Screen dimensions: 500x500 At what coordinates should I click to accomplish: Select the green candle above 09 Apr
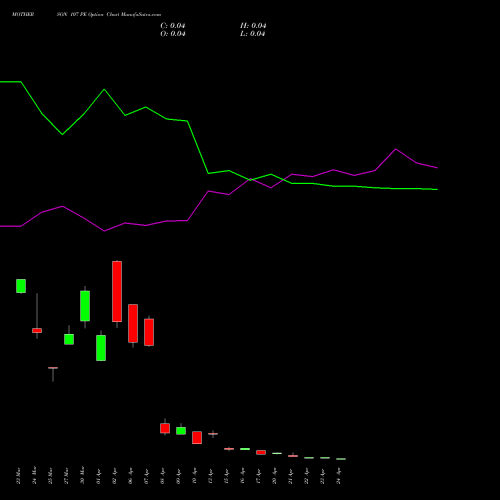tap(181, 431)
